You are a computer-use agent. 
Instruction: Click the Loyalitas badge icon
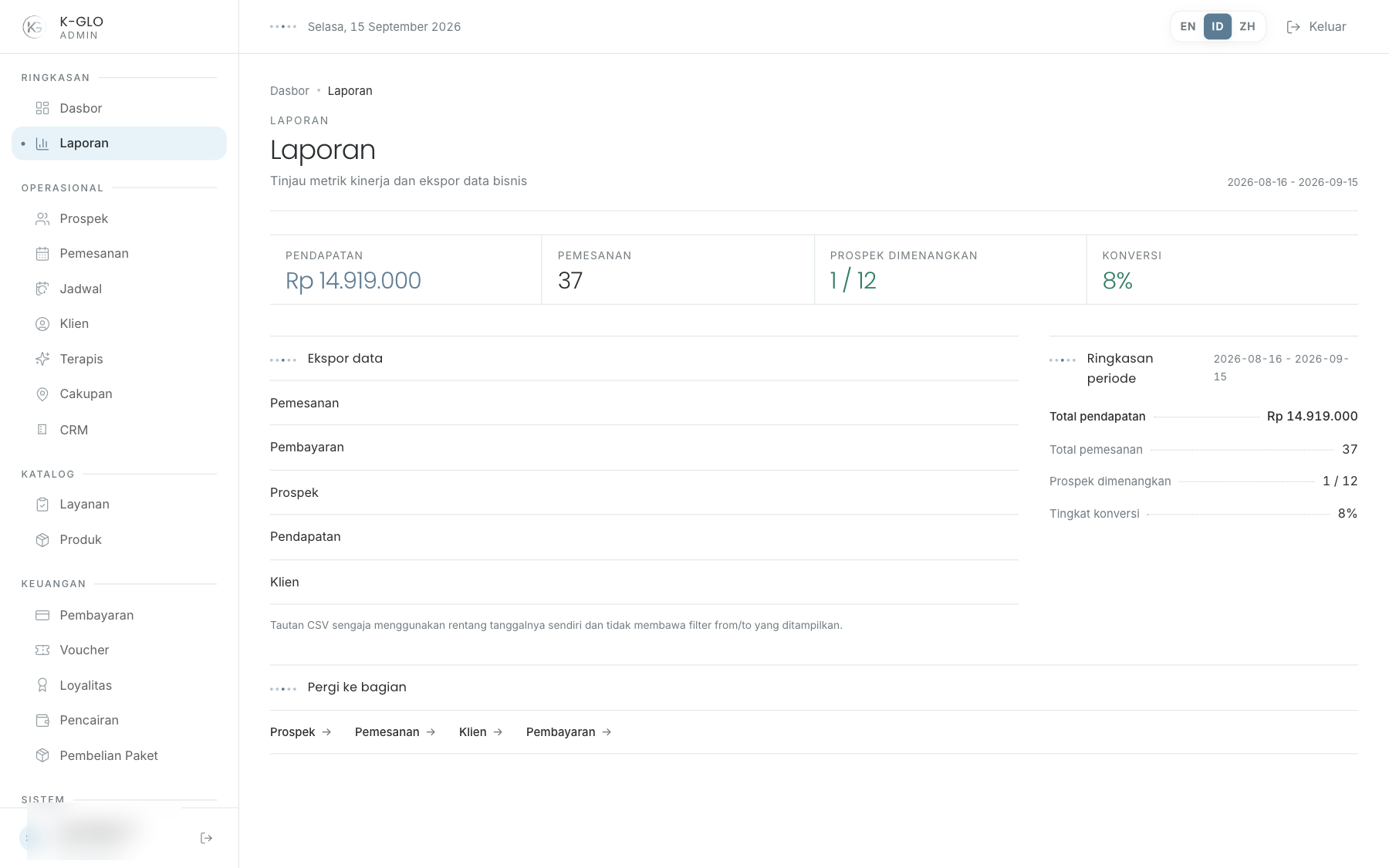(x=42, y=686)
